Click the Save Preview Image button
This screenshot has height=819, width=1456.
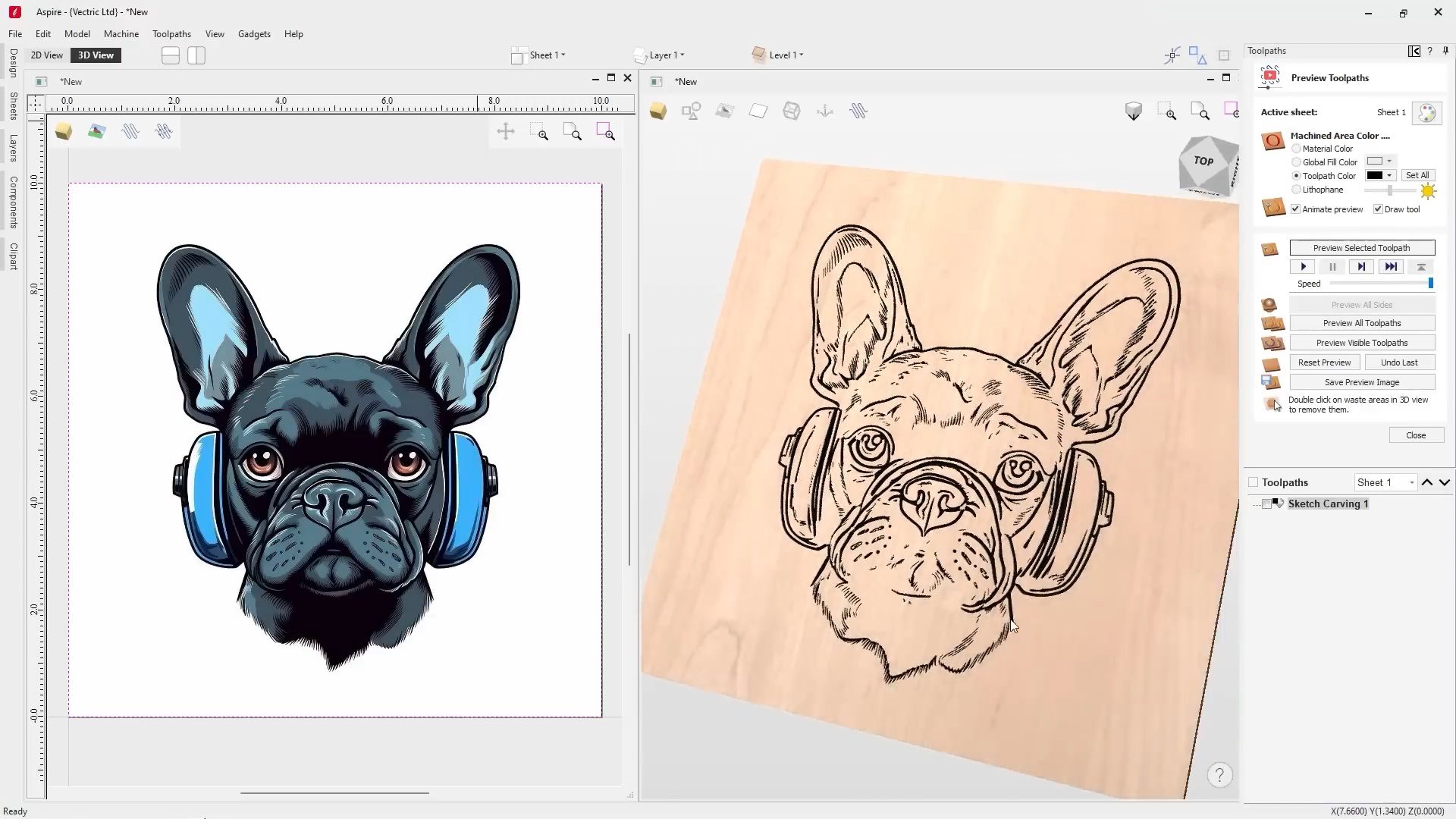1361,382
